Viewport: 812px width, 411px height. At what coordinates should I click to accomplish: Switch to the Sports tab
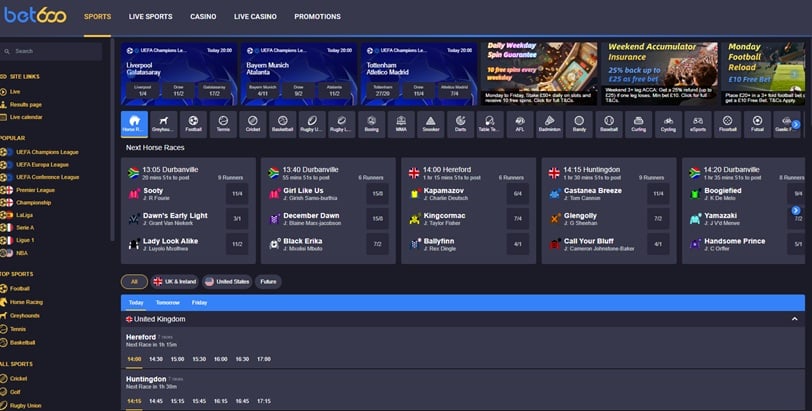[97, 17]
